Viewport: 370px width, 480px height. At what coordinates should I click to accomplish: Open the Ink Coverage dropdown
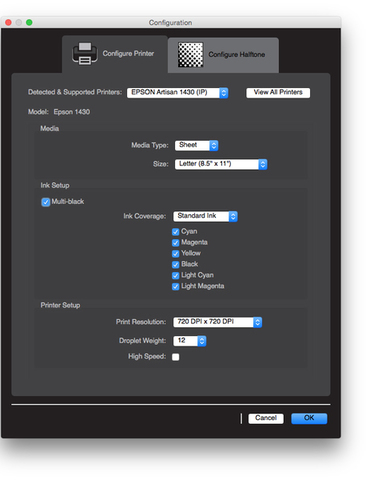tap(205, 216)
